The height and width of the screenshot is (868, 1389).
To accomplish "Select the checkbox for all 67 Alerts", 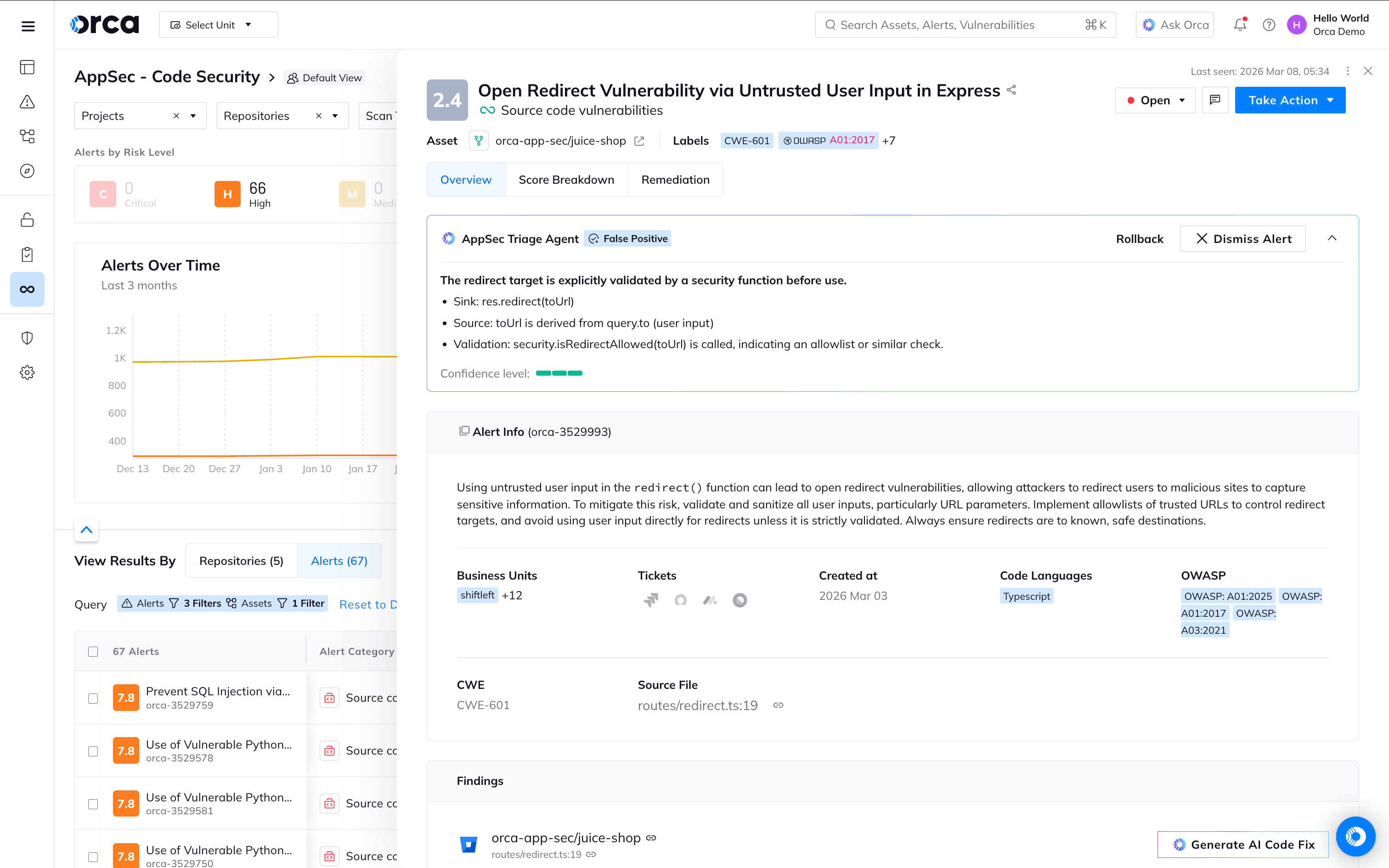I will pos(93,652).
